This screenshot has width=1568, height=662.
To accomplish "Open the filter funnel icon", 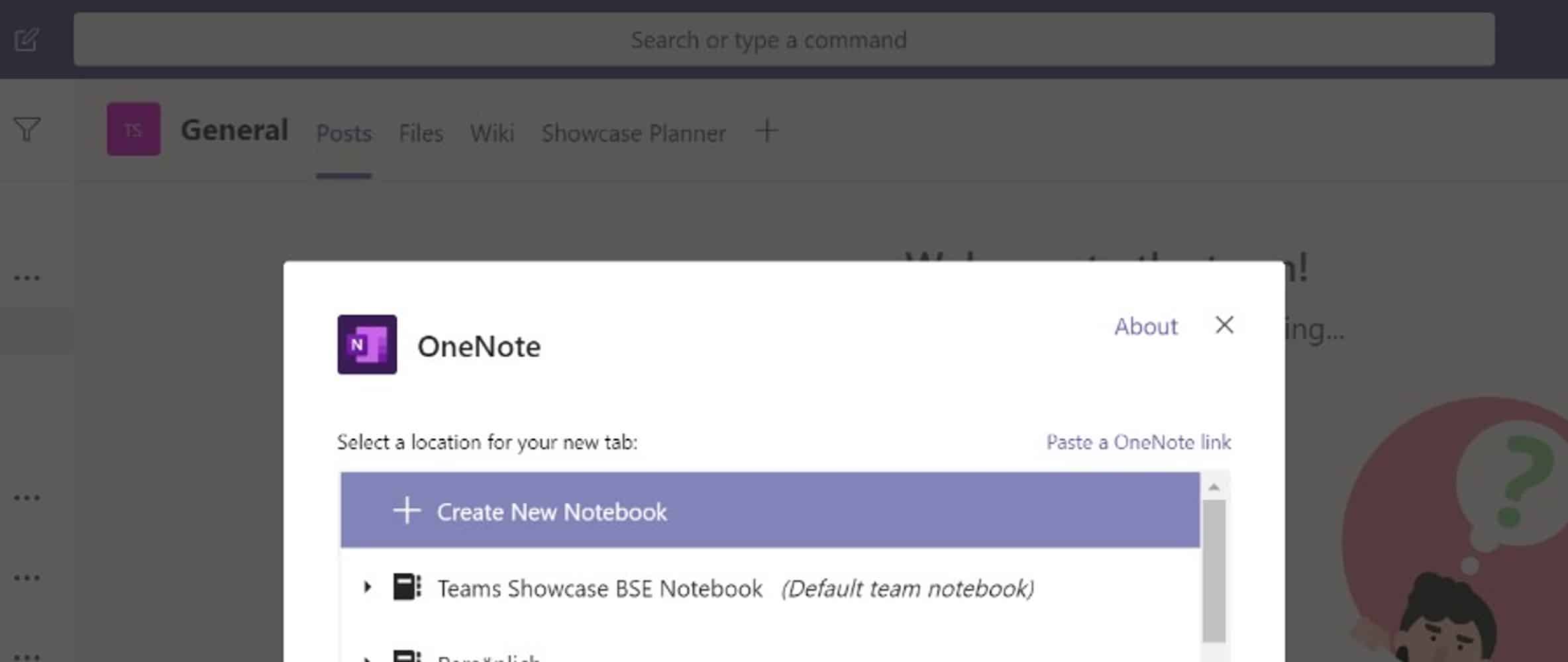I will pos(27,129).
